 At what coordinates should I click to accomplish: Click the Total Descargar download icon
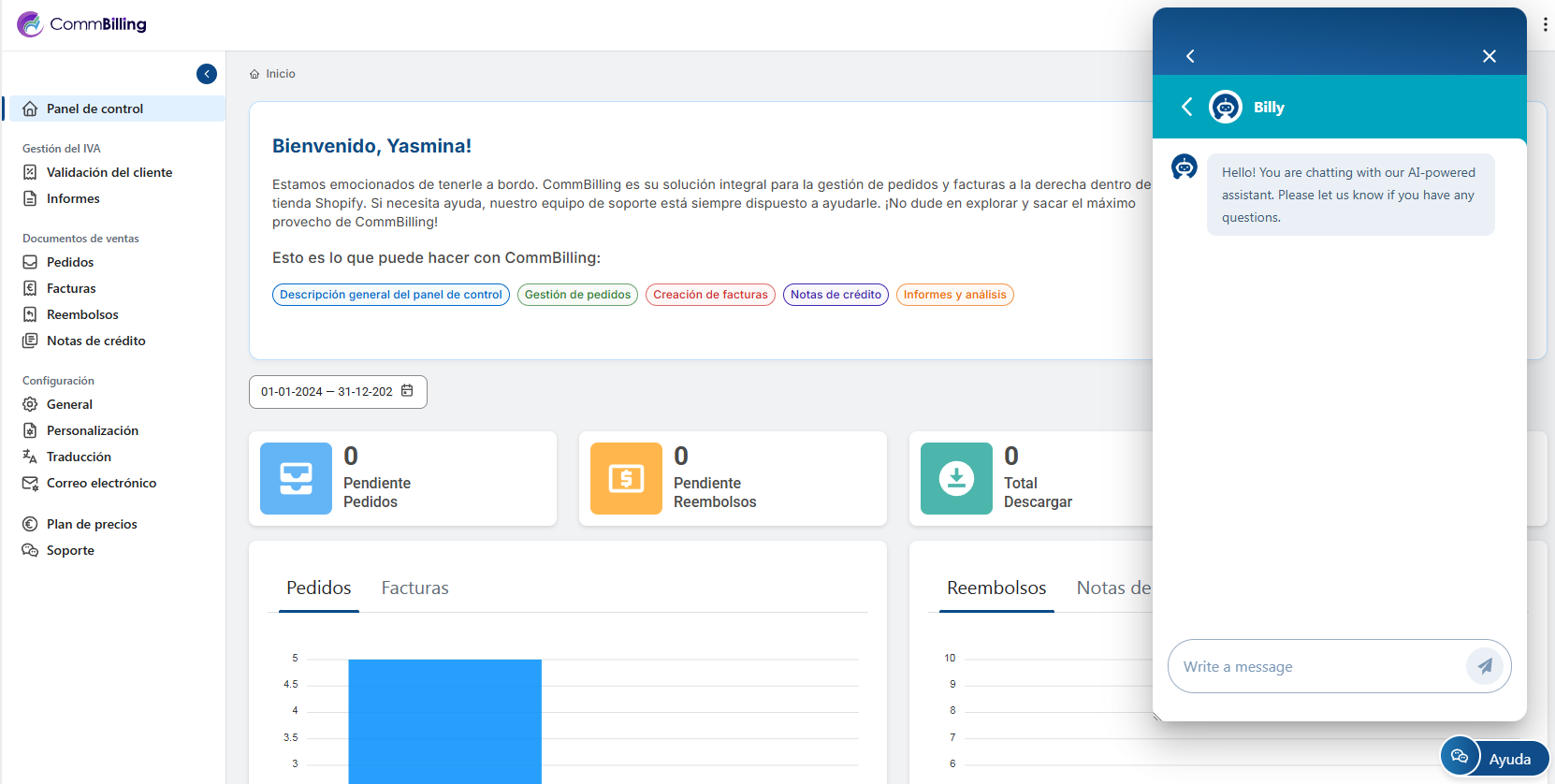[x=956, y=478]
